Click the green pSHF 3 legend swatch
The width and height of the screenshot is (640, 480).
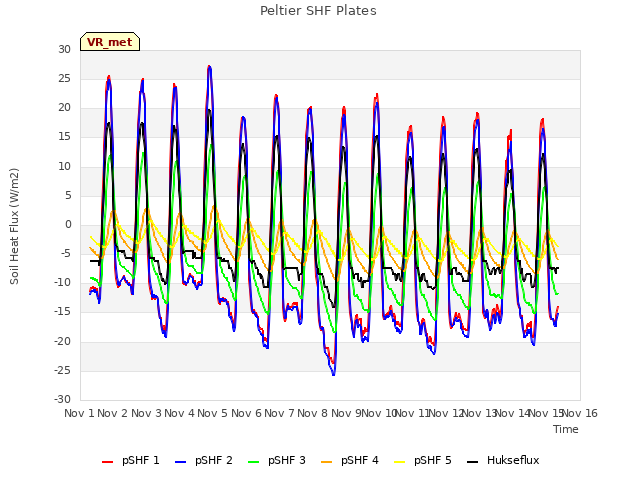(x=253, y=462)
